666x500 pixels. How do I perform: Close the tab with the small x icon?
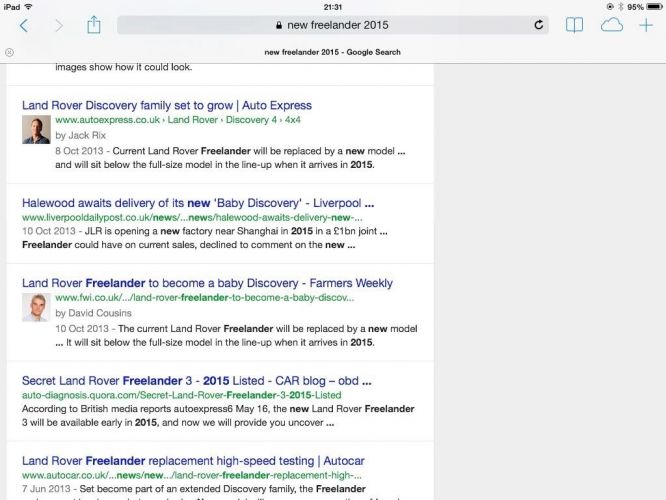click(9, 52)
